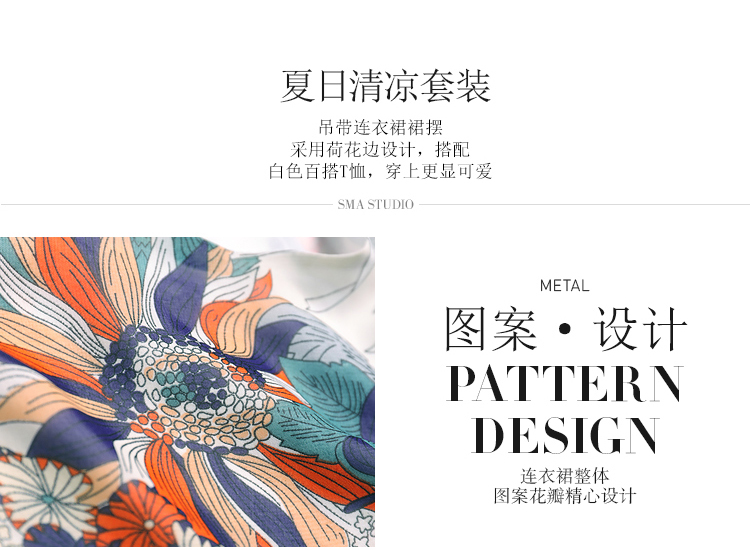
Task: Click the horizontal divider line right of SMA STUDIO
Action: 585,205
